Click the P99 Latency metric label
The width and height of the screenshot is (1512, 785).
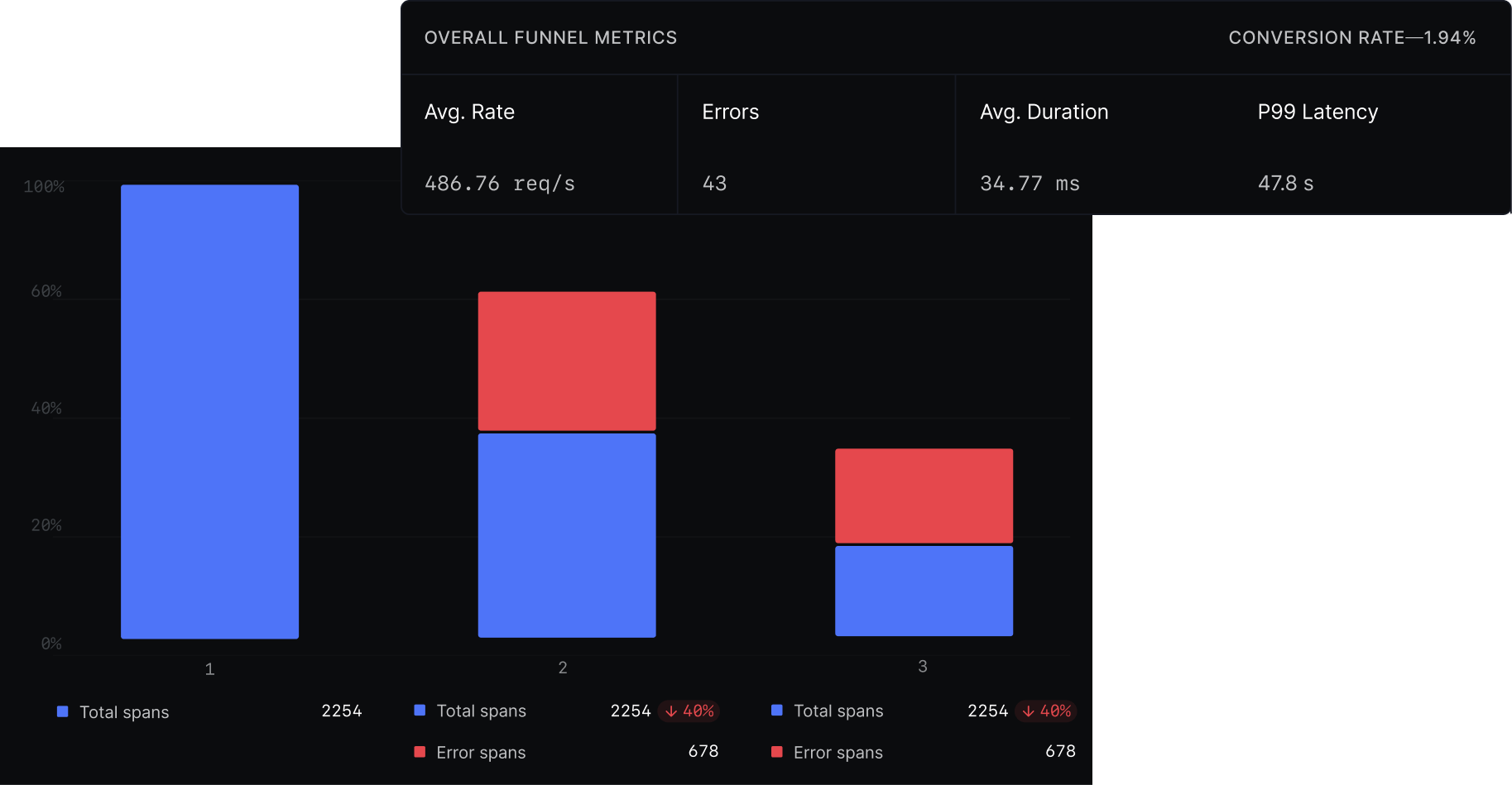[1318, 112]
